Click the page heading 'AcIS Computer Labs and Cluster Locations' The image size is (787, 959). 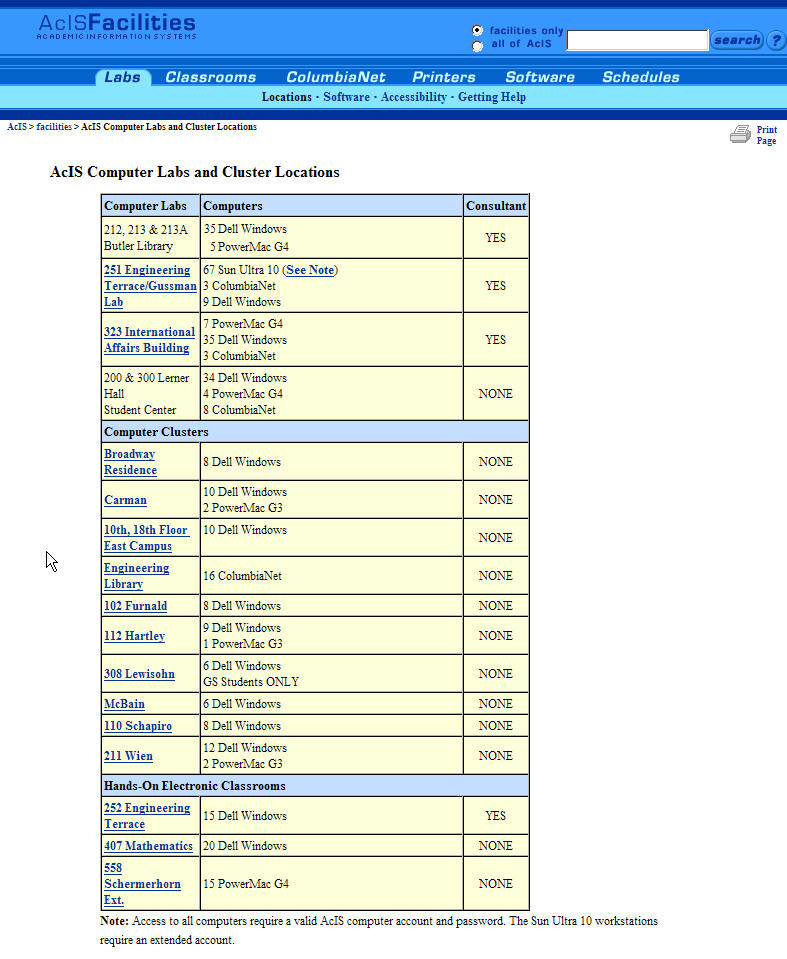[194, 172]
